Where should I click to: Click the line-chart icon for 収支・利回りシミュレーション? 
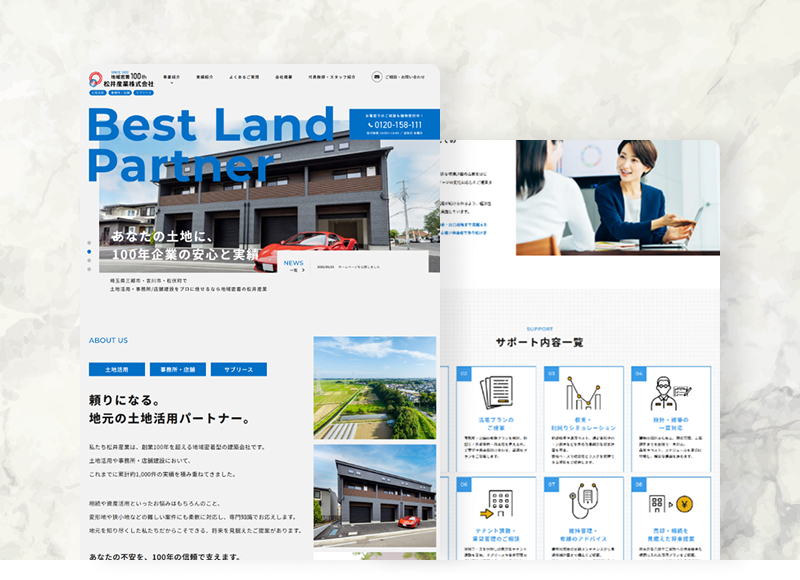[x=583, y=393]
